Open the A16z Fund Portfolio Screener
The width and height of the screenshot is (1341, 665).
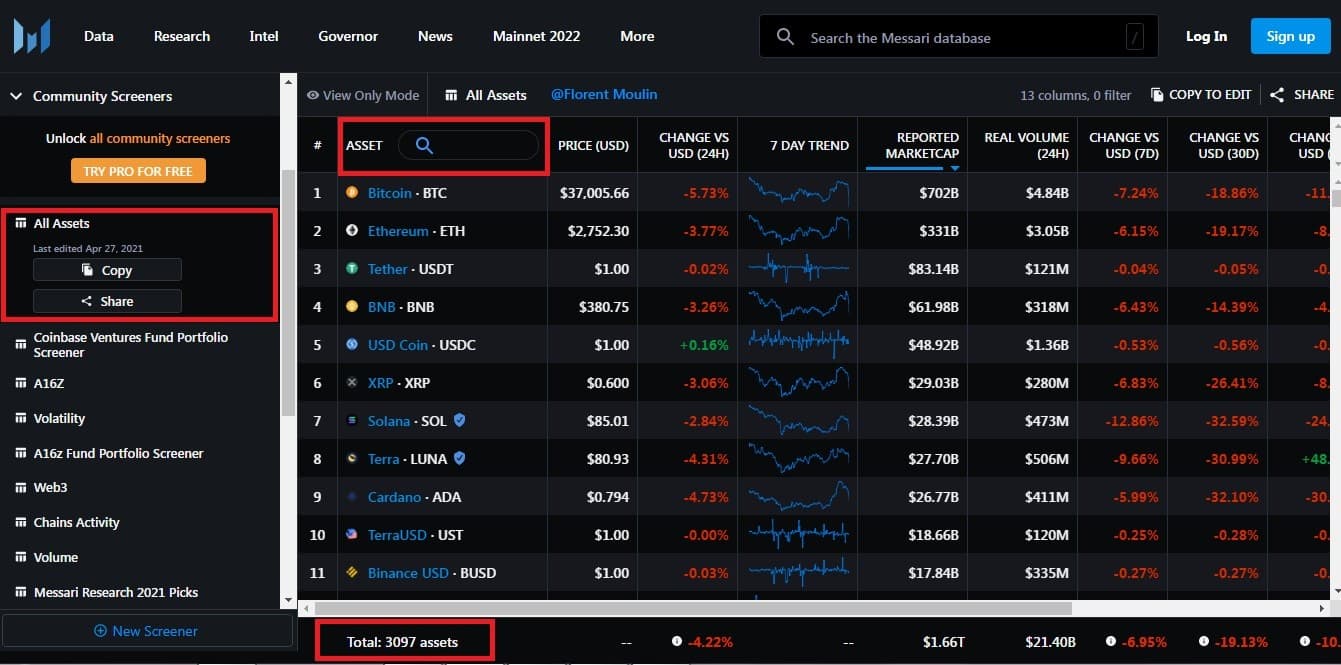pos(118,453)
